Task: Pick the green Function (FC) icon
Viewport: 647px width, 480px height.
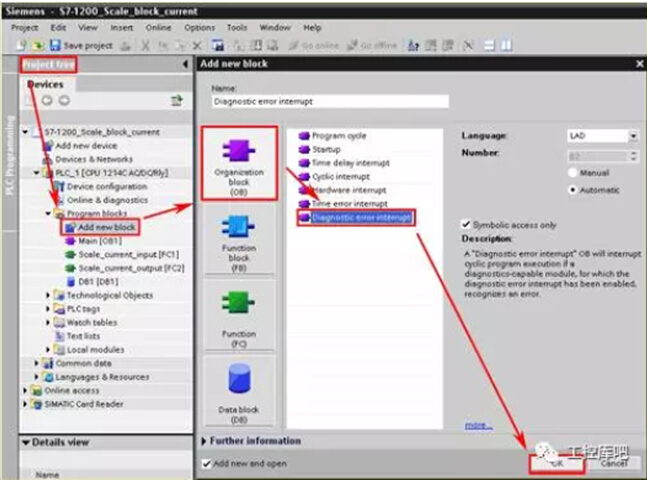Action: click(237, 305)
